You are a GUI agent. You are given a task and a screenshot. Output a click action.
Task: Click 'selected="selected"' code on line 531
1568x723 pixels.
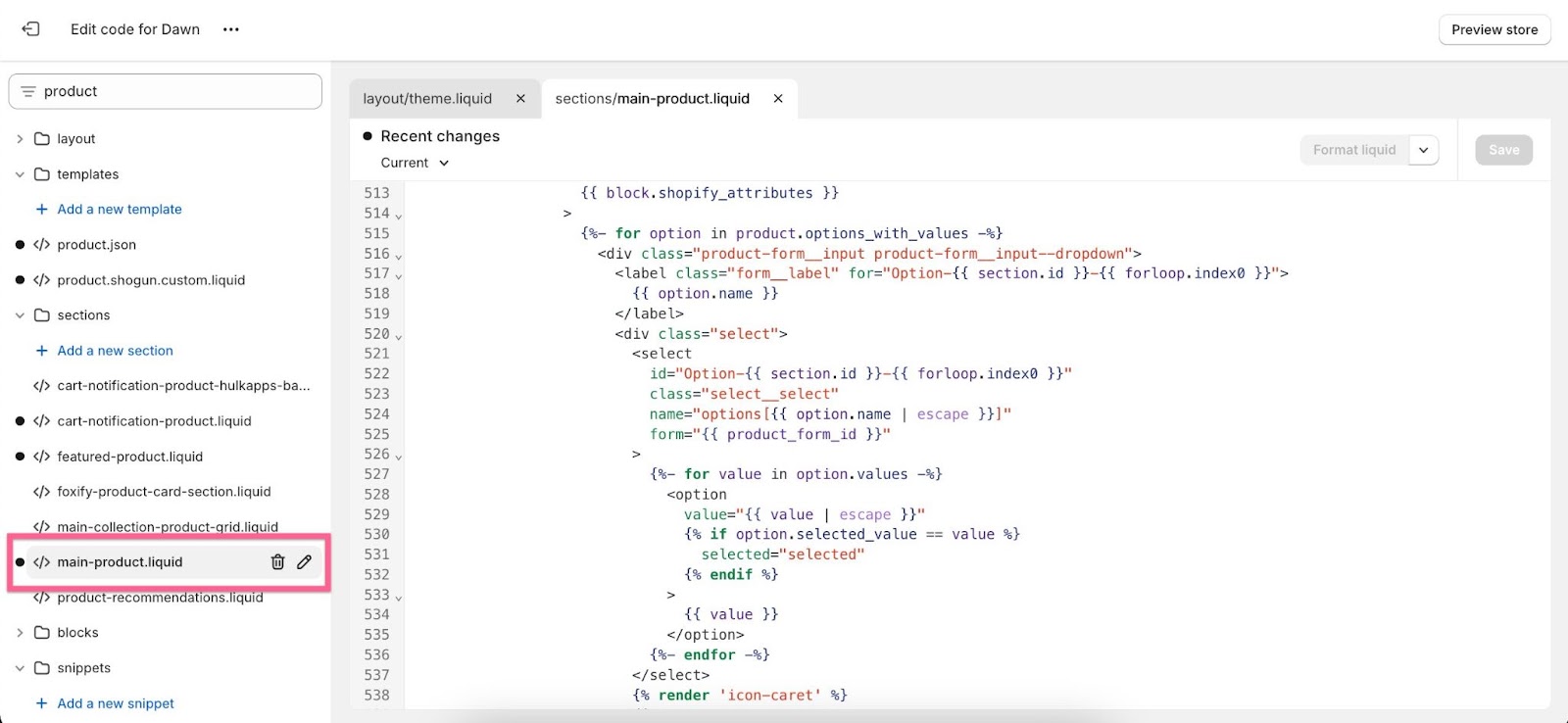pos(783,554)
